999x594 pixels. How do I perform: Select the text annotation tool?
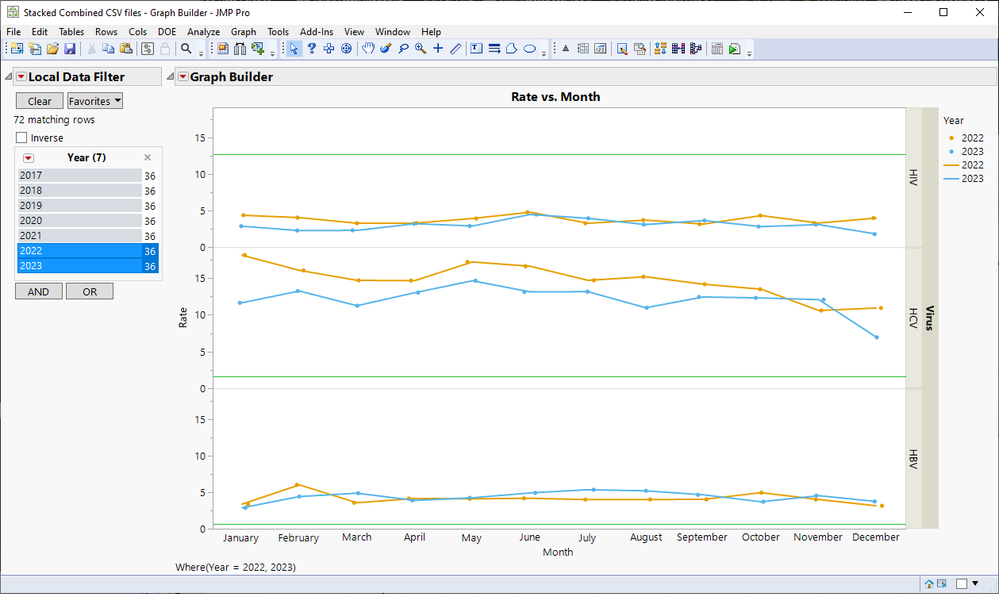tap(476, 48)
